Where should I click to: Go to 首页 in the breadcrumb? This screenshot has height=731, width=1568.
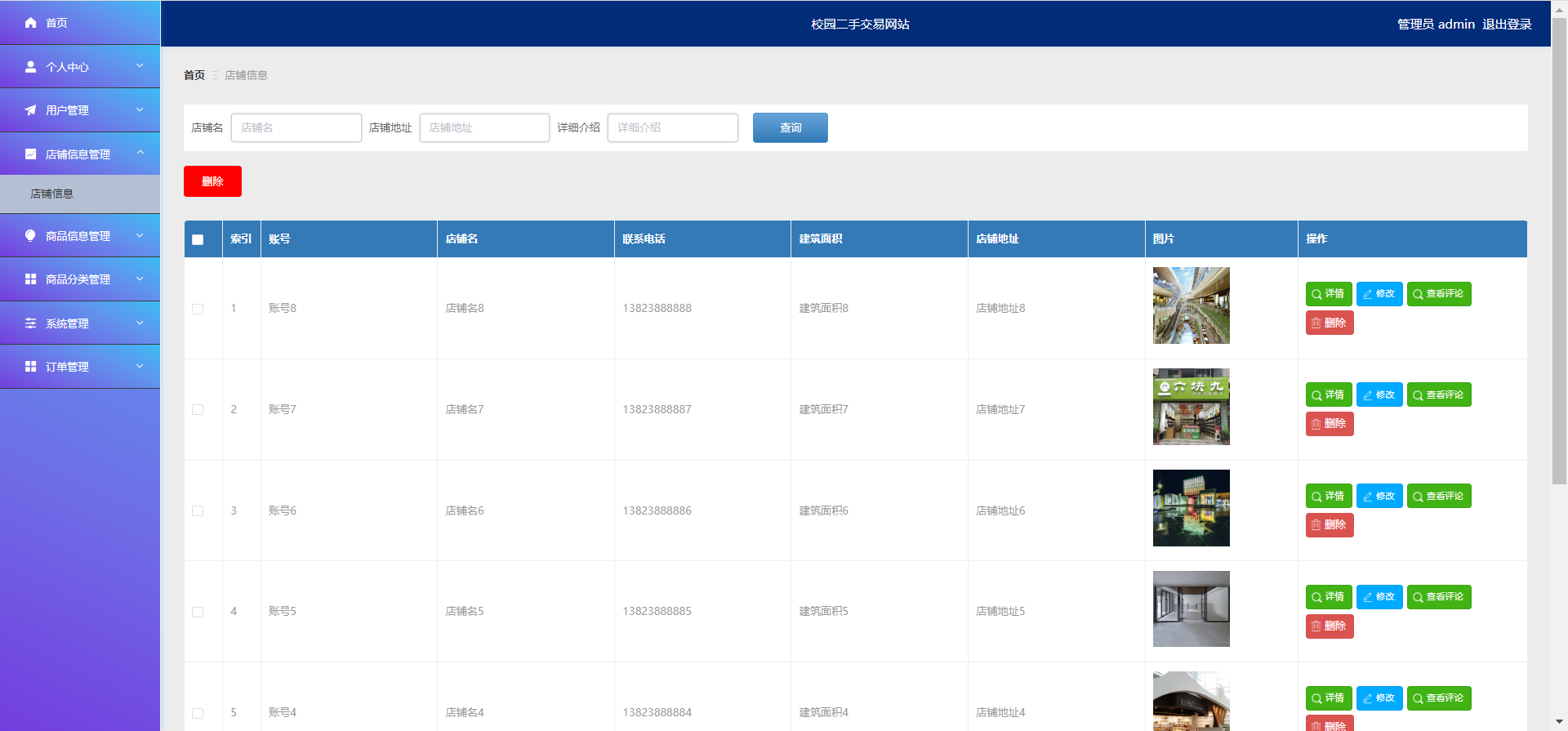tap(194, 75)
